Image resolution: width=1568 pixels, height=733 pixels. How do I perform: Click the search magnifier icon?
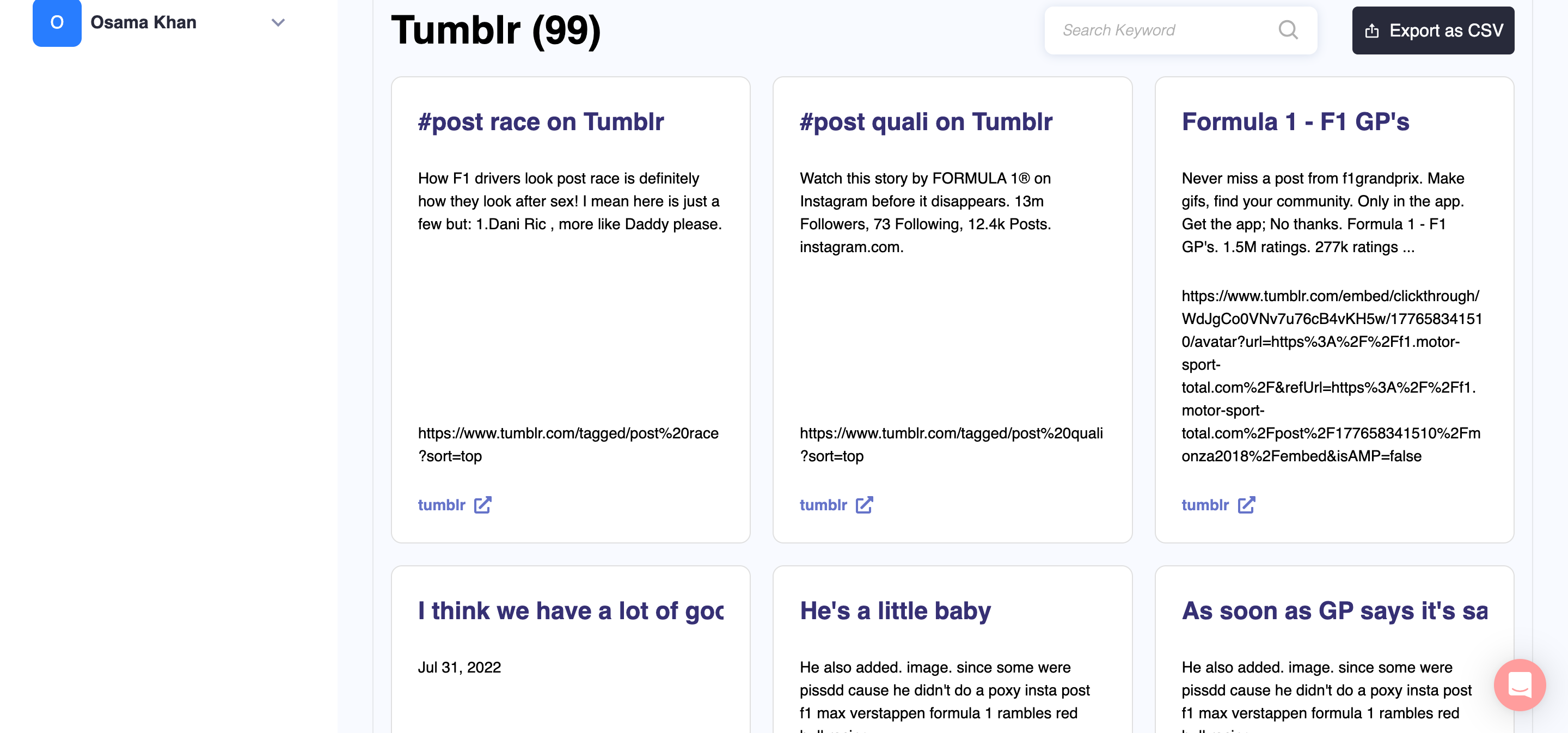coord(1288,30)
